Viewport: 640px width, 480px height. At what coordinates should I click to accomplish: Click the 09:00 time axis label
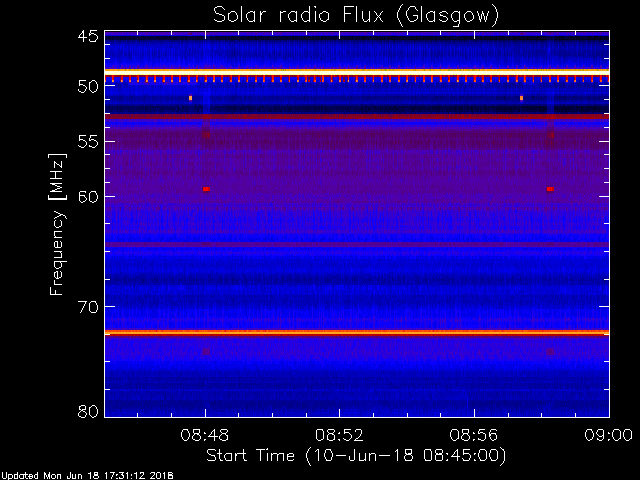pyautogui.click(x=609, y=435)
